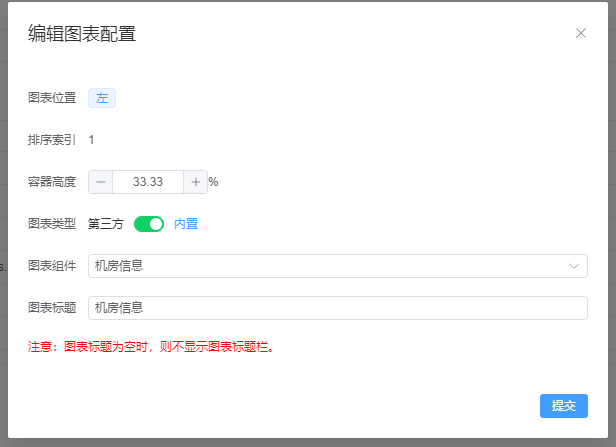
Task: Click the red 注意 warning text
Action: [x=151, y=347]
